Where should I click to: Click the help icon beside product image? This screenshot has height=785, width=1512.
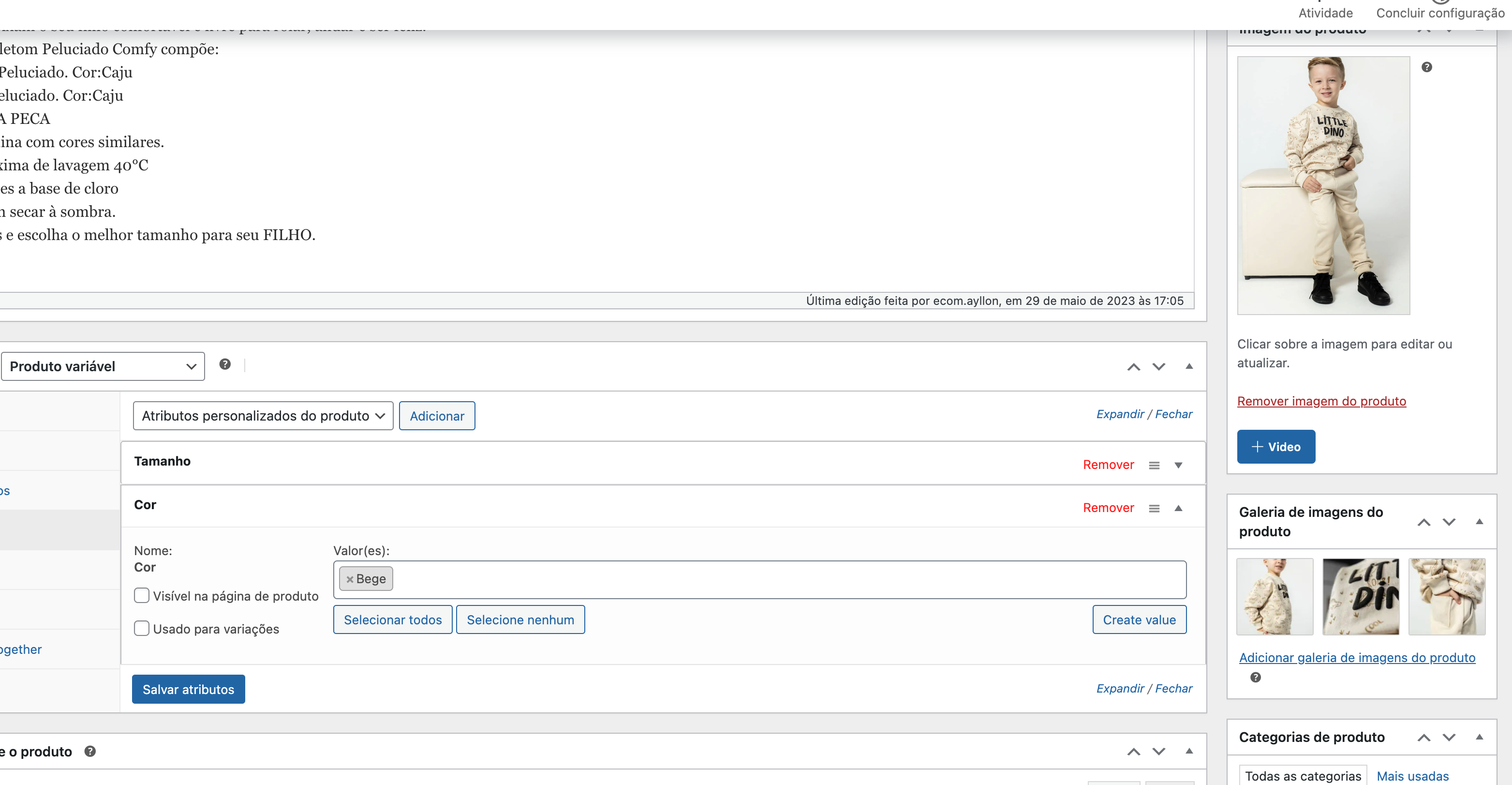[x=1427, y=67]
